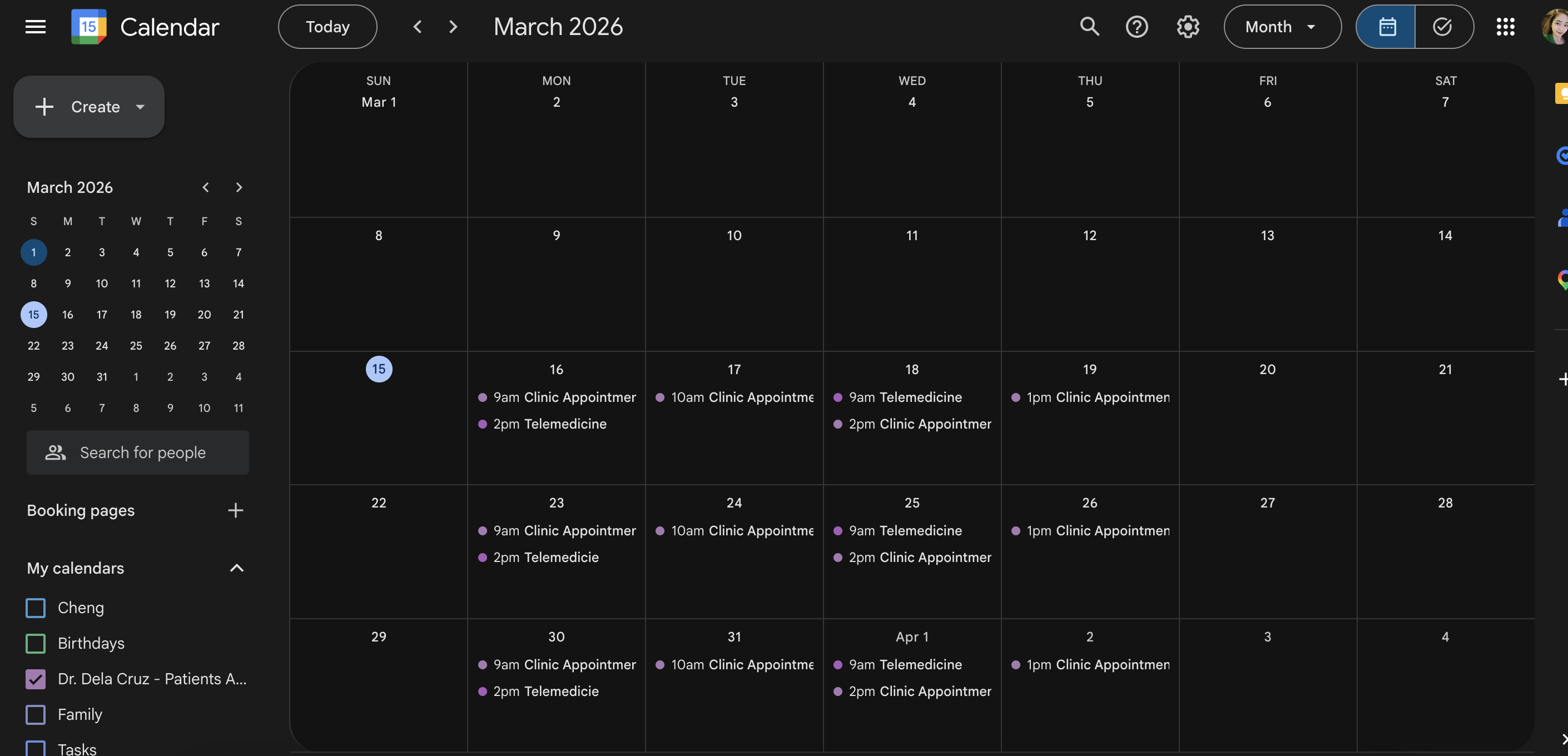Click the Today button
The image size is (1568, 756).
pyautogui.click(x=328, y=27)
